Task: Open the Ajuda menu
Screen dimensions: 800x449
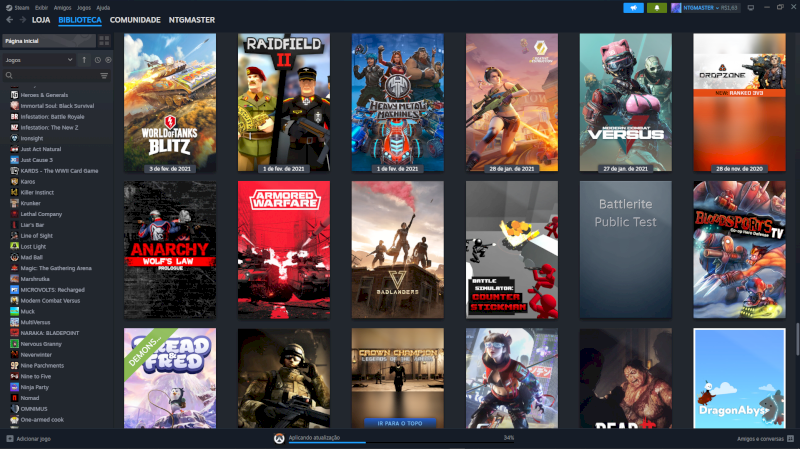Action: (x=103, y=8)
